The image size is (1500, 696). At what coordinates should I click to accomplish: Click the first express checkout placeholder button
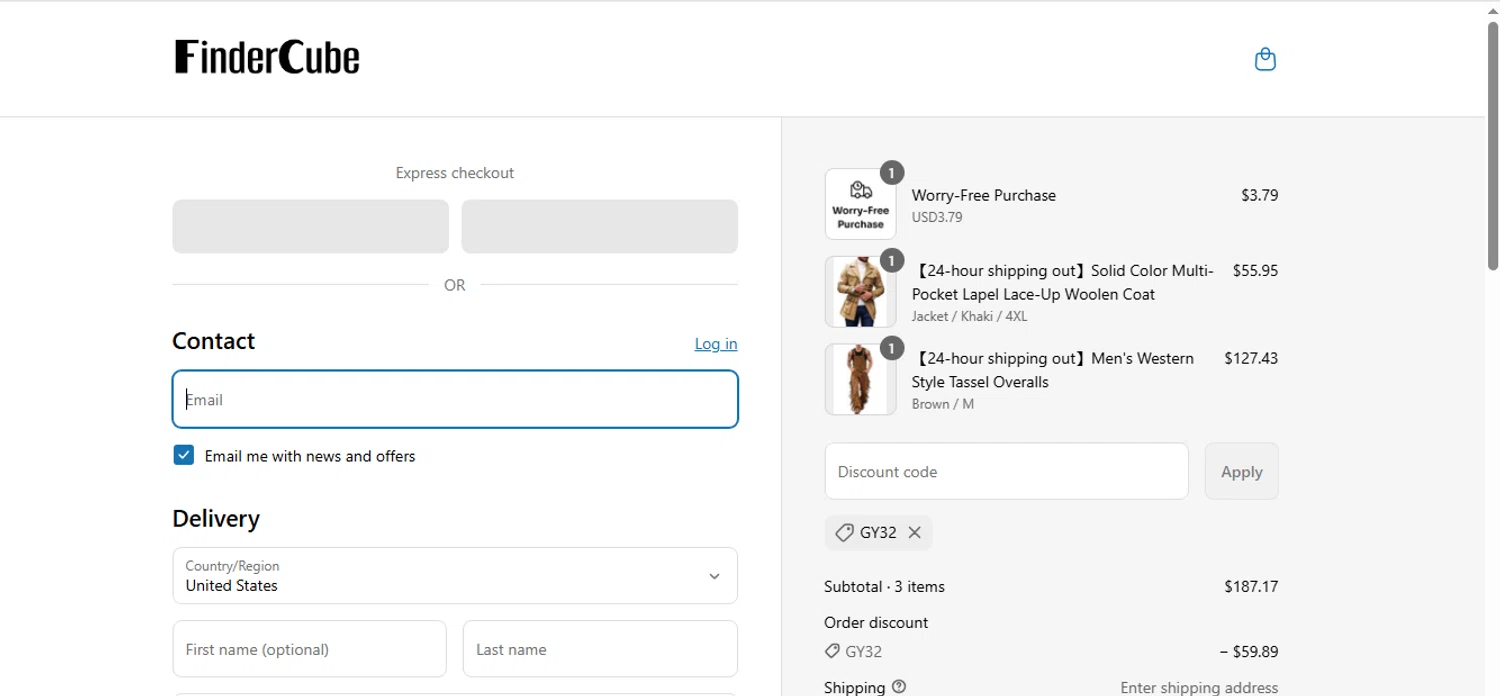point(310,226)
